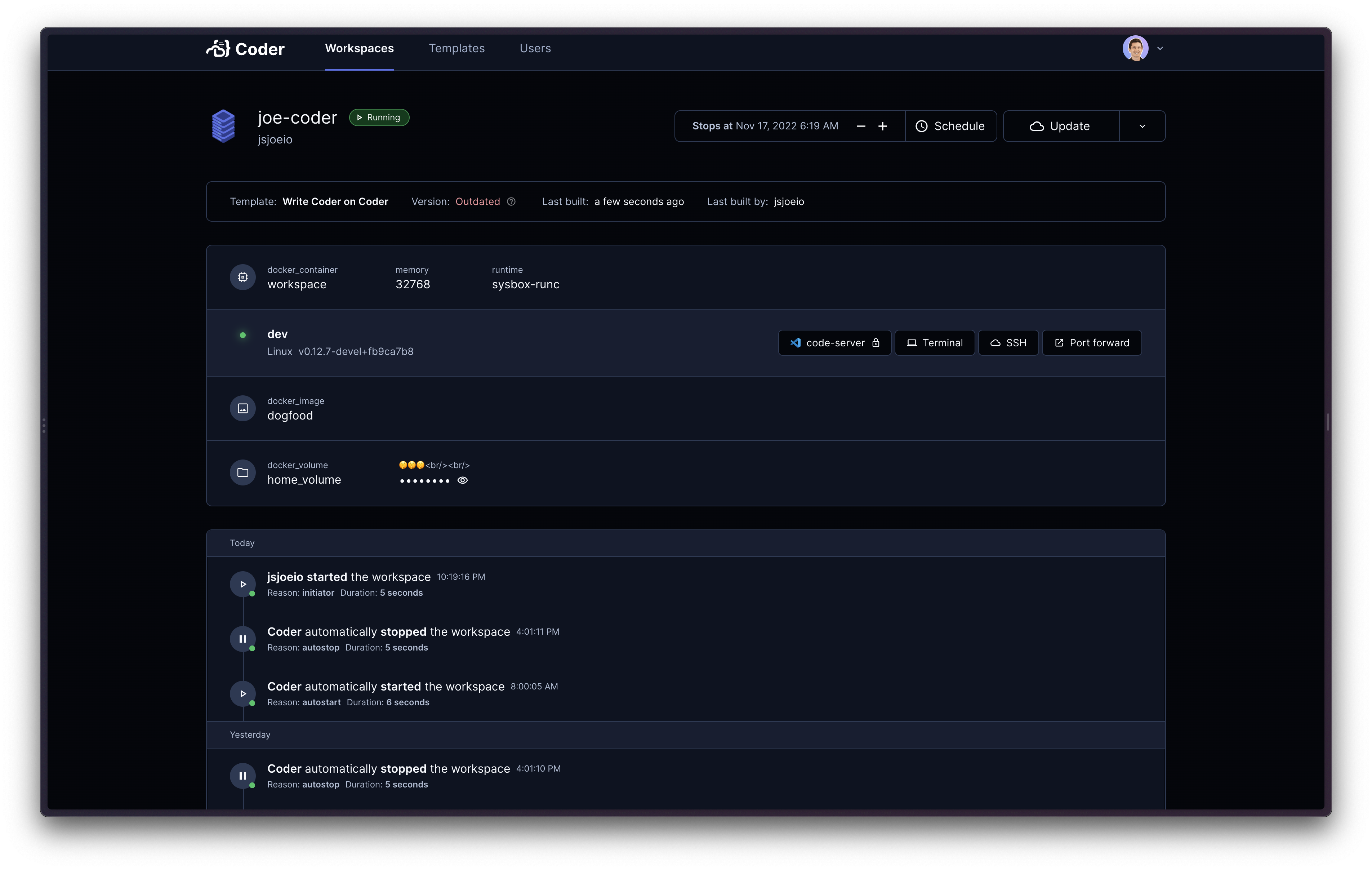This screenshot has width=1372, height=870.
Task: Click the docker_container workspace icon
Action: (242, 277)
